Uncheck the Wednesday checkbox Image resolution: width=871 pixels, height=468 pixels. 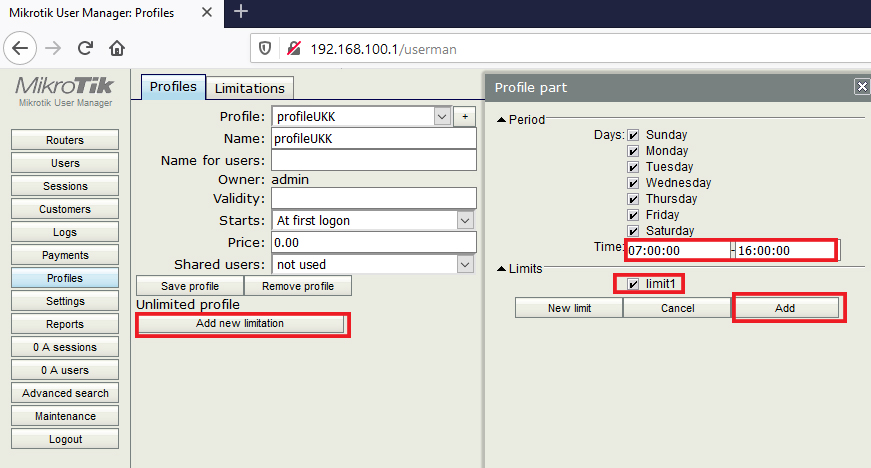[633, 183]
